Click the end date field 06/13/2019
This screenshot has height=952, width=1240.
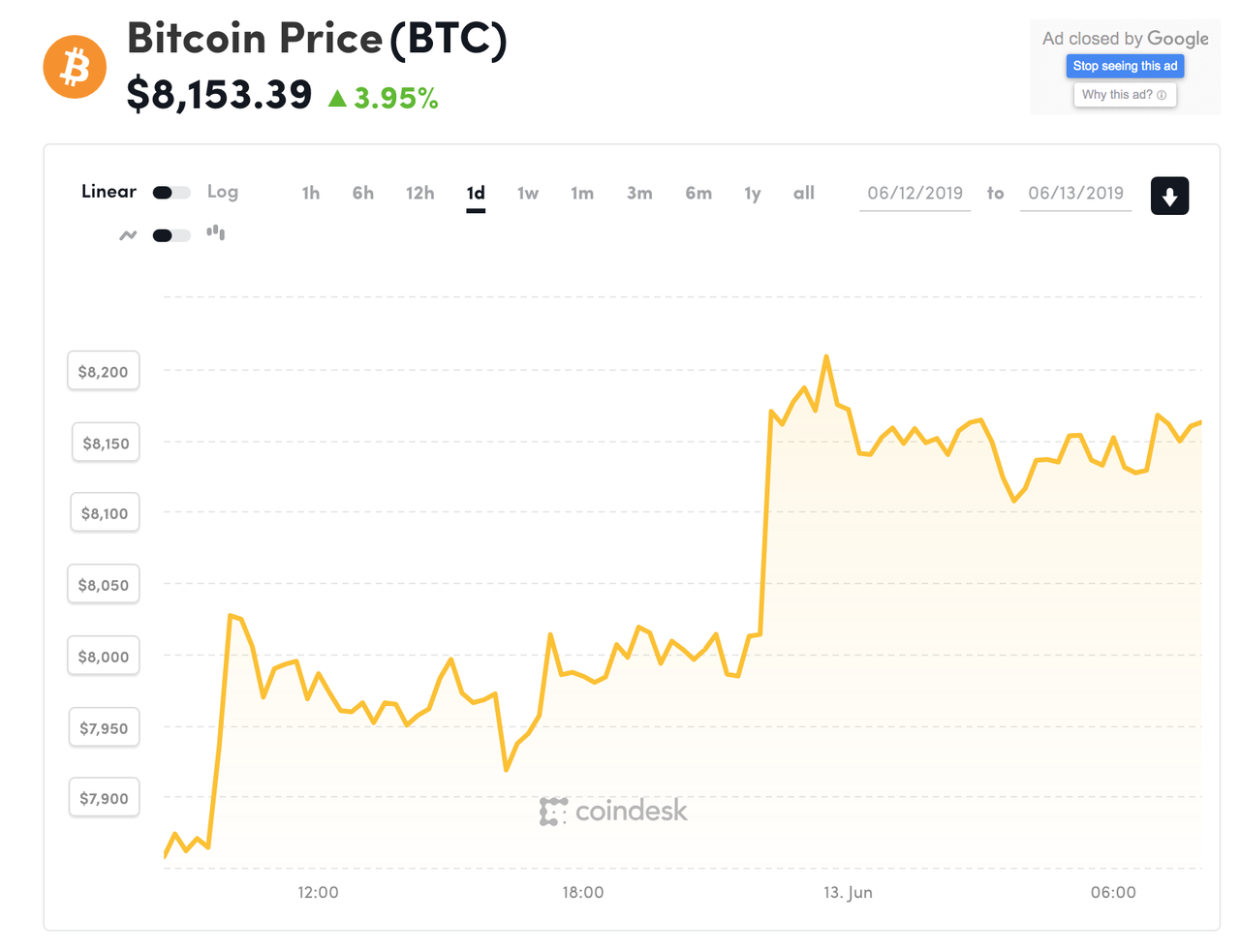point(1075,193)
